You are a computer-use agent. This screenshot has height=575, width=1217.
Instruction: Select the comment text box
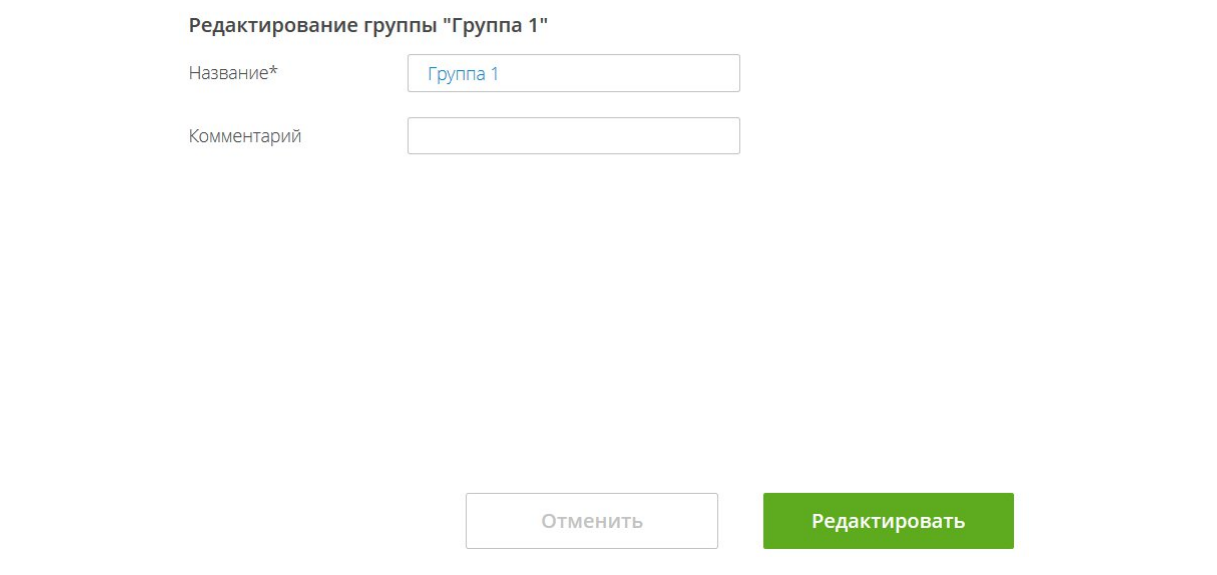(x=573, y=136)
